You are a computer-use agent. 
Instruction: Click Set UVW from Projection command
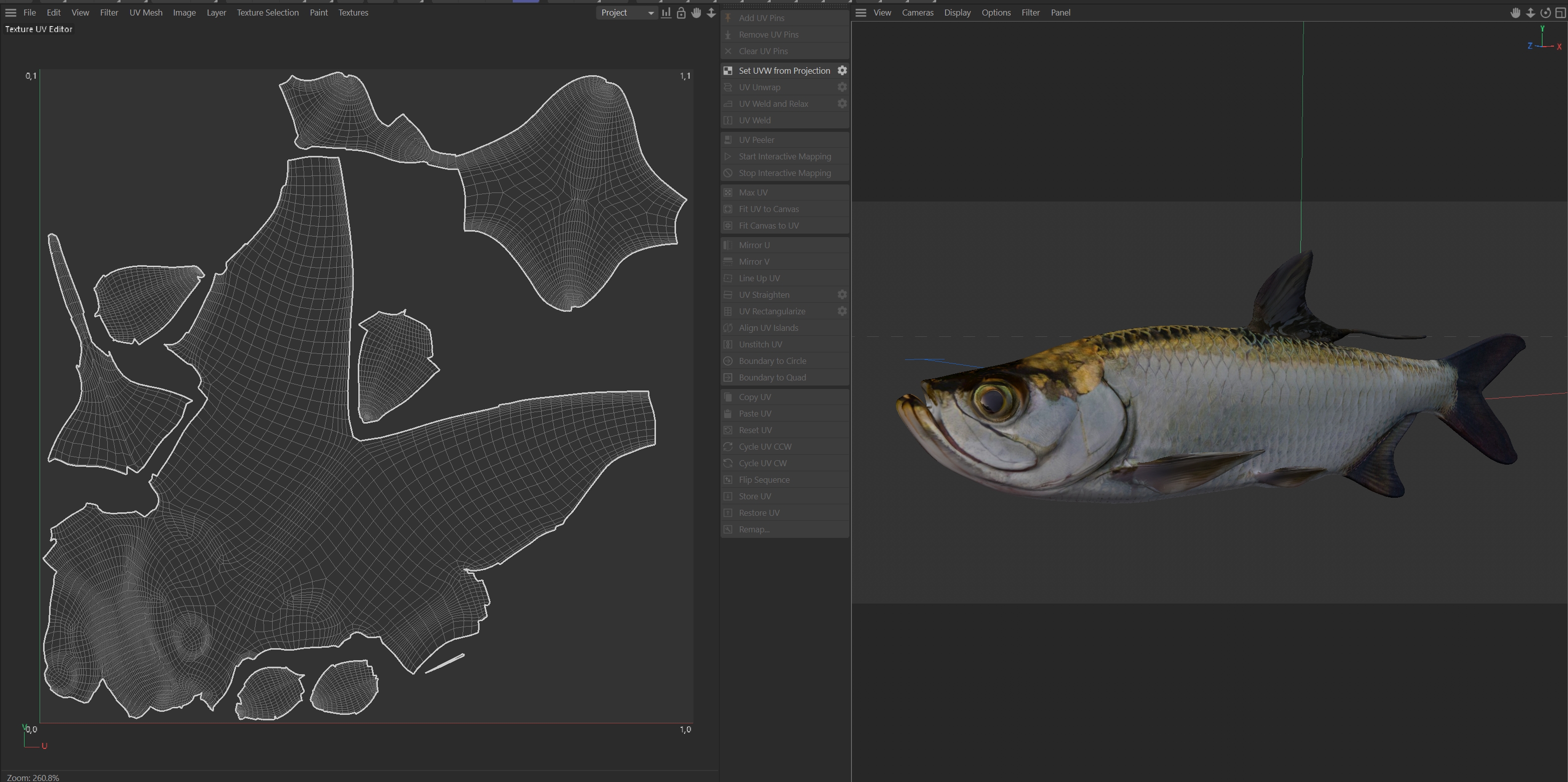(784, 71)
